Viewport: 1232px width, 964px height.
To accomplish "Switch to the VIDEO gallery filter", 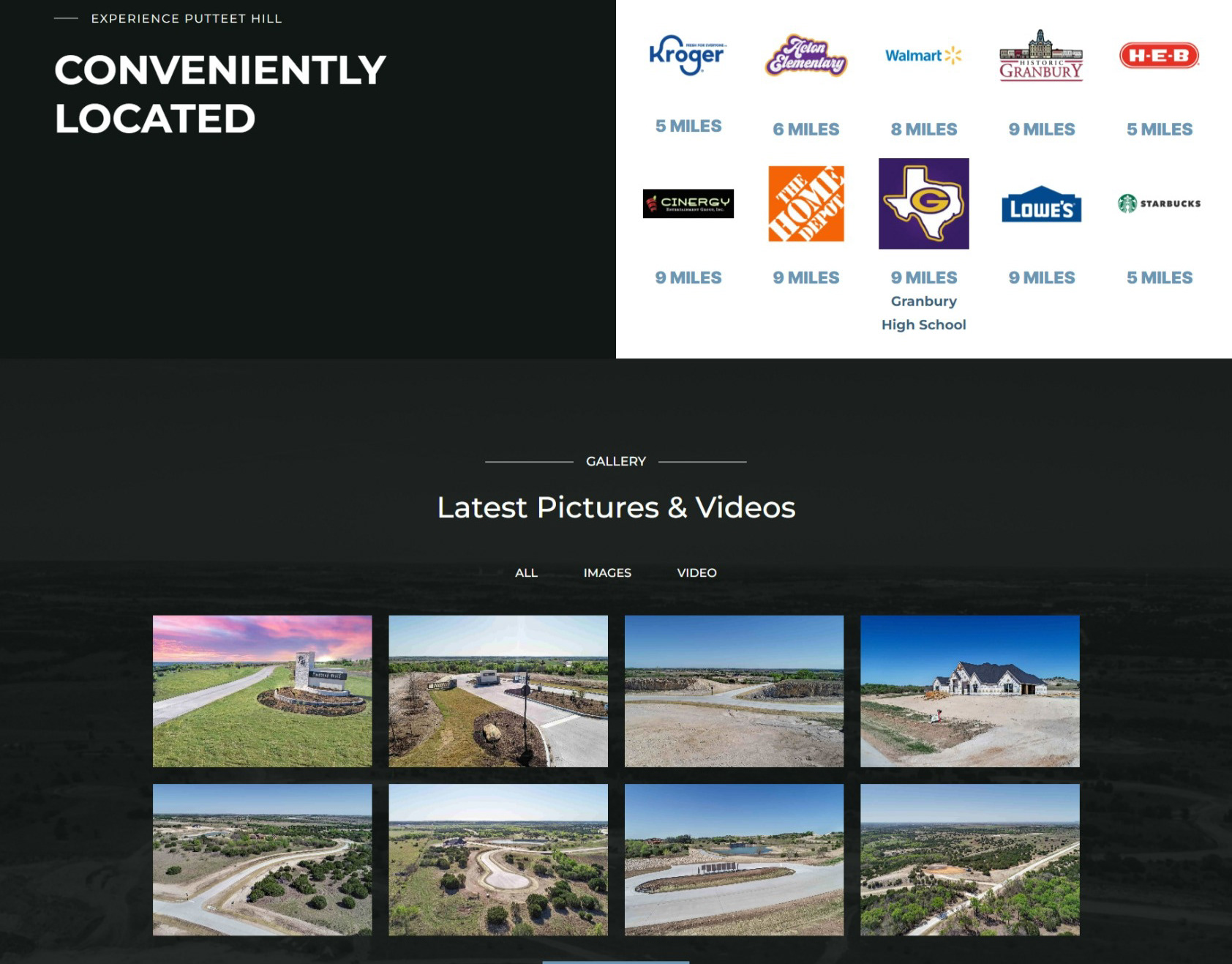I will (696, 573).
